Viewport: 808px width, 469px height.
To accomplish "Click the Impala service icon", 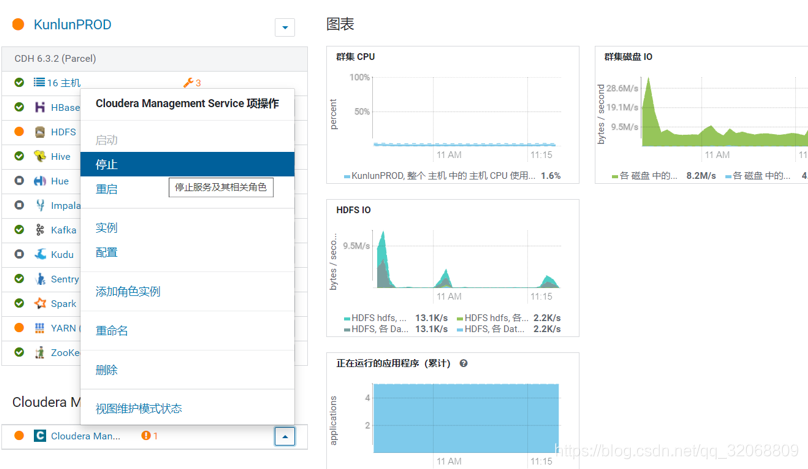I will (40, 205).
